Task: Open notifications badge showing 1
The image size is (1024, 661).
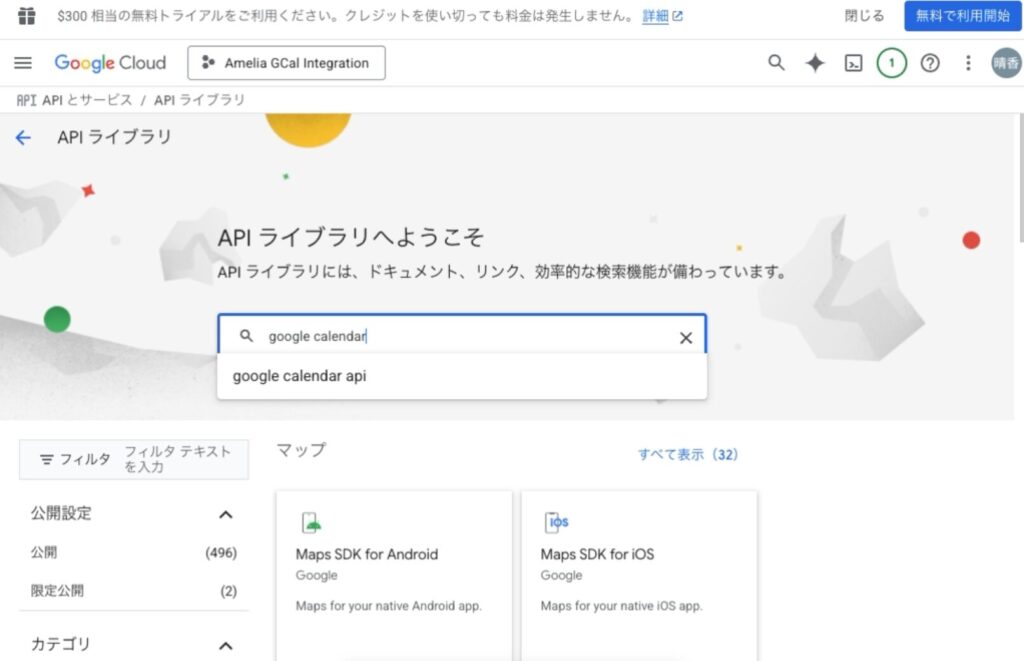Action: pyautogui.click(x=891, y=63)
